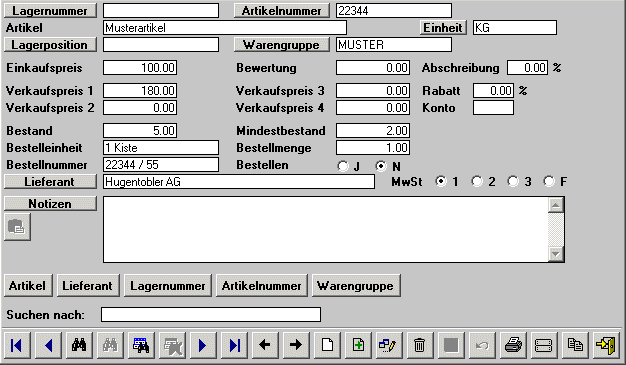Click the notes scrollbar down arrow
The image size is (626, 365).
[x=556, y=254]
